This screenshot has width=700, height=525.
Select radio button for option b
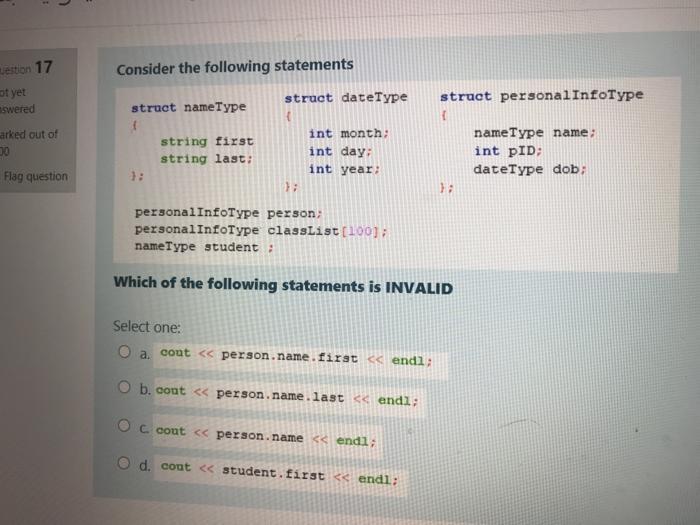coord(125,387)
